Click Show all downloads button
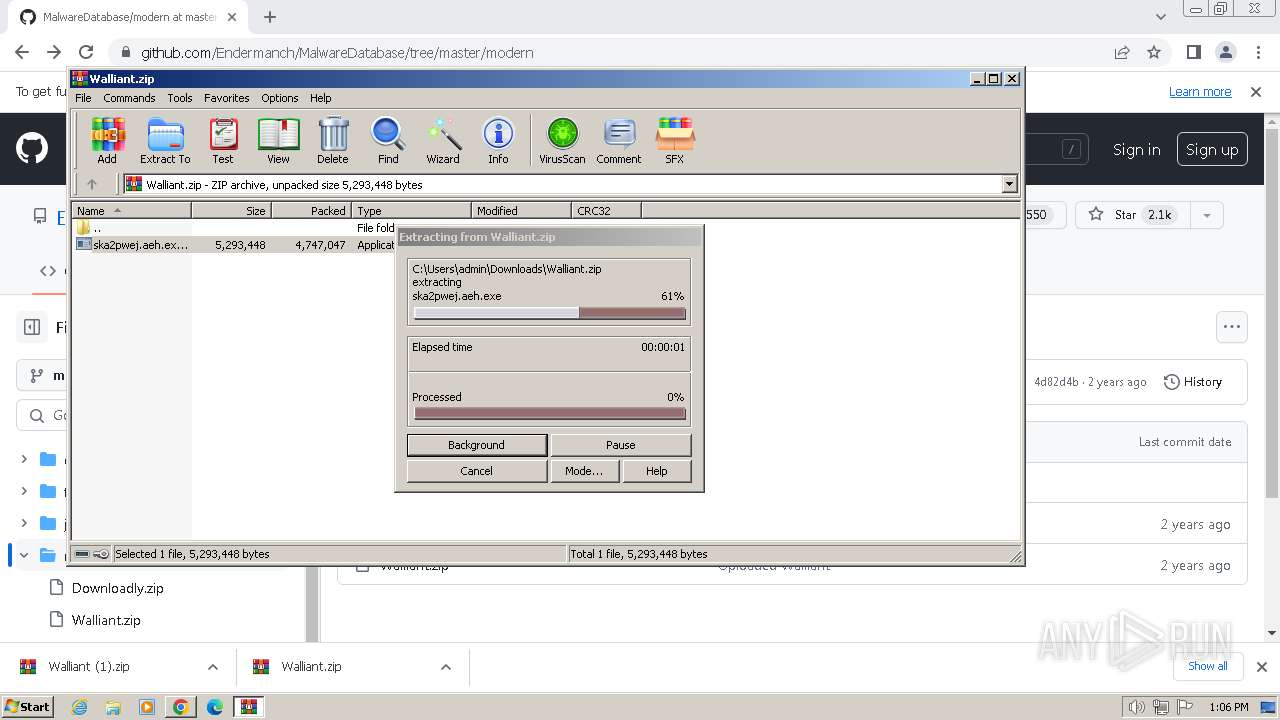This screenshot has height=720, width=1280. (1208, 666)
